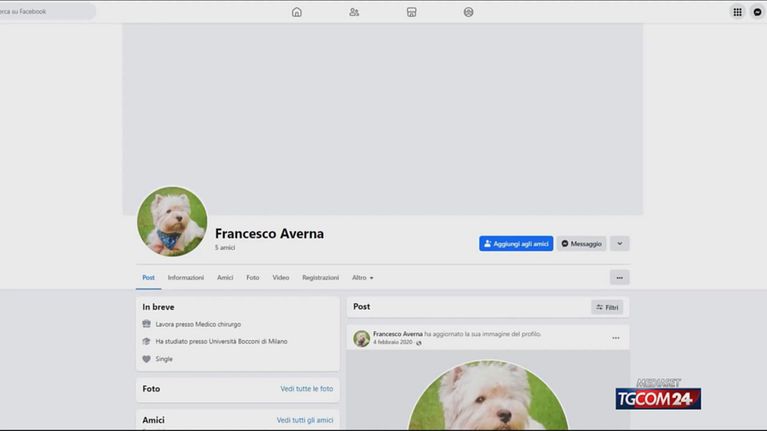Go to Facebook Home icon
The height and width of the screenshot is (431, 767).
tap(297, 12)
